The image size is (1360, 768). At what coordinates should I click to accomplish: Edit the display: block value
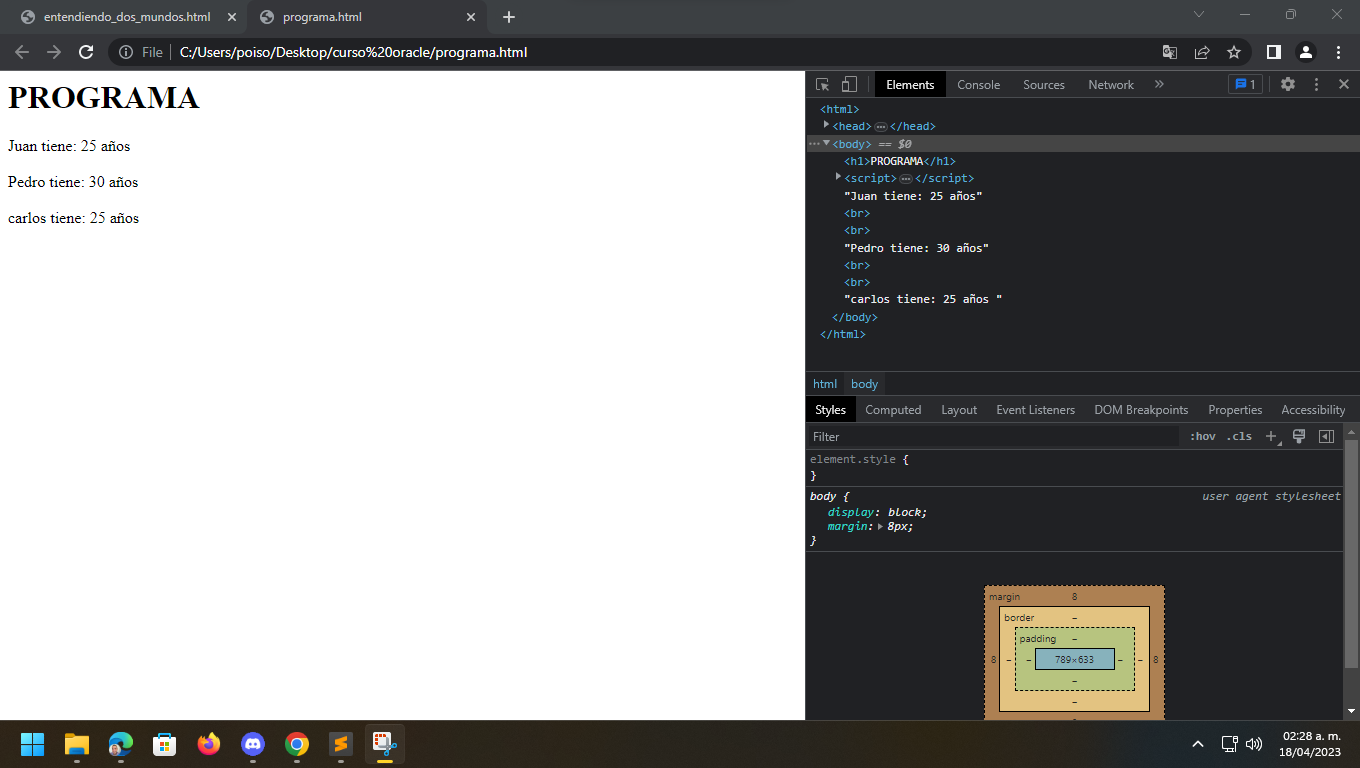click(x=906, y=512)
